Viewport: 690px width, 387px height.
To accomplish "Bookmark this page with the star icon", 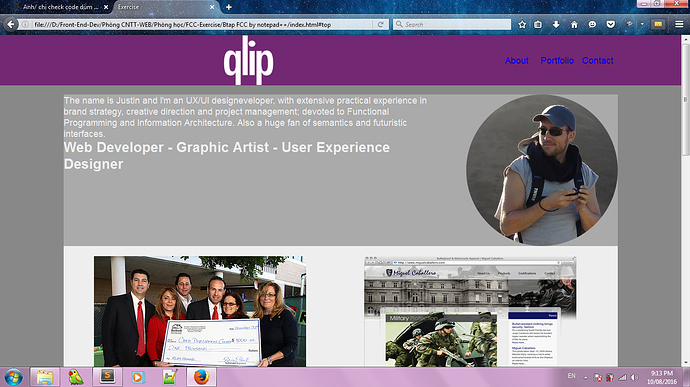I will tap(522, 25).
